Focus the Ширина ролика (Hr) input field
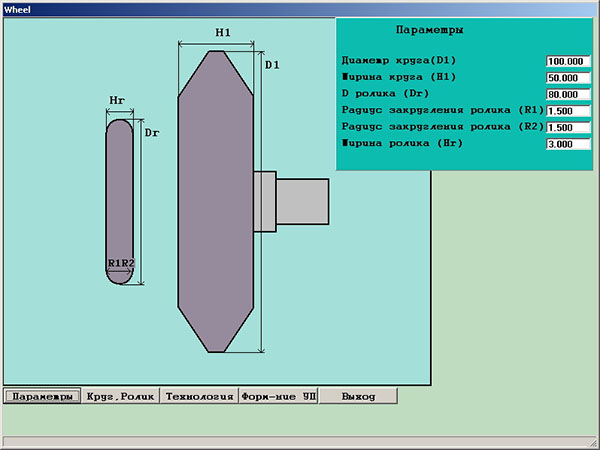This screenshot has width=600, height=450. point(569,145)
